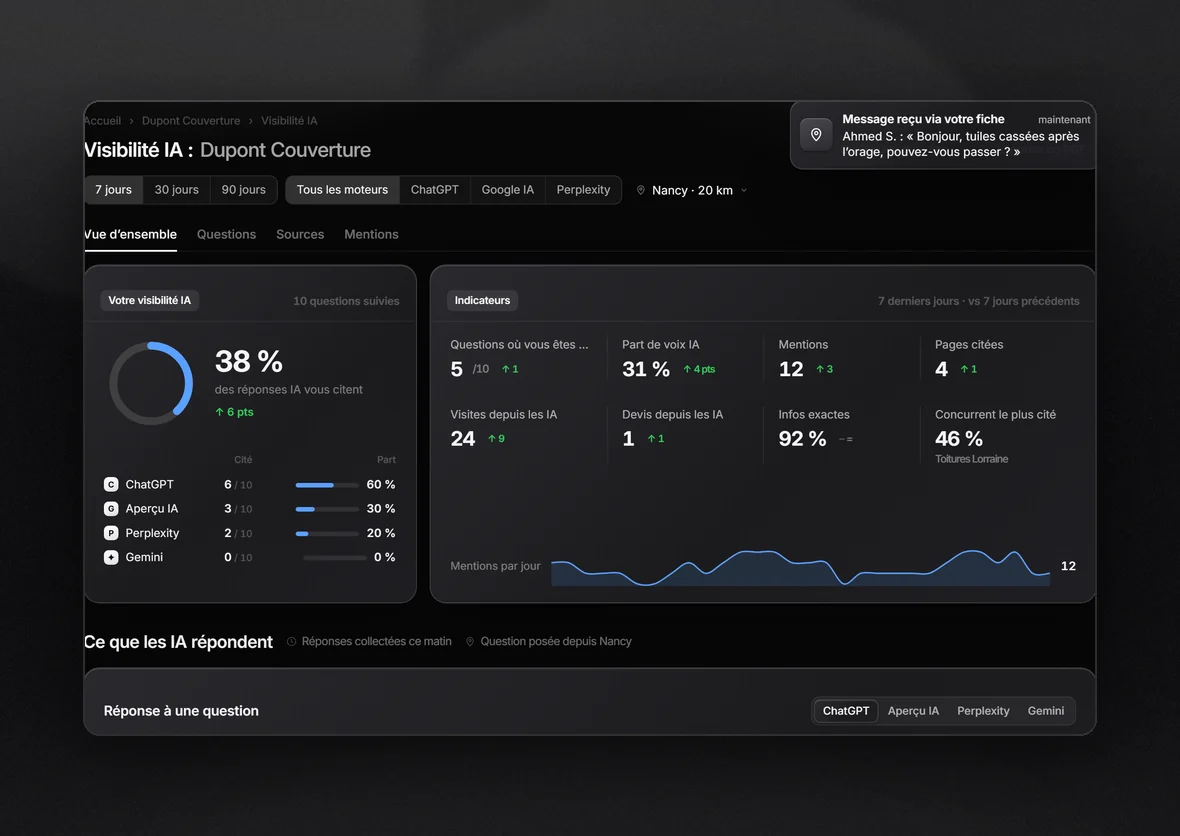Click the Infos exactes 92 % value

[802, 439]
